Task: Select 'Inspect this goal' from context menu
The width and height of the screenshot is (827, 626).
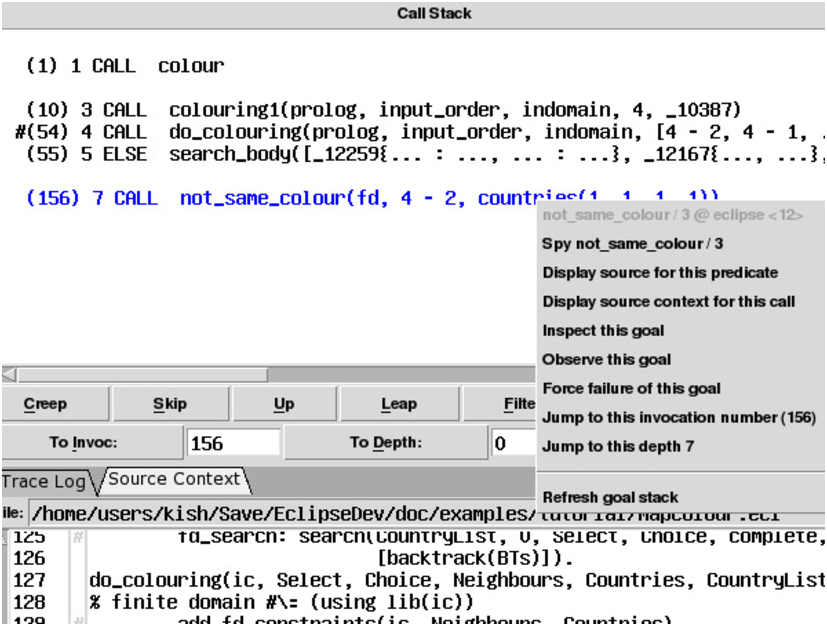Action: [603, 331]
